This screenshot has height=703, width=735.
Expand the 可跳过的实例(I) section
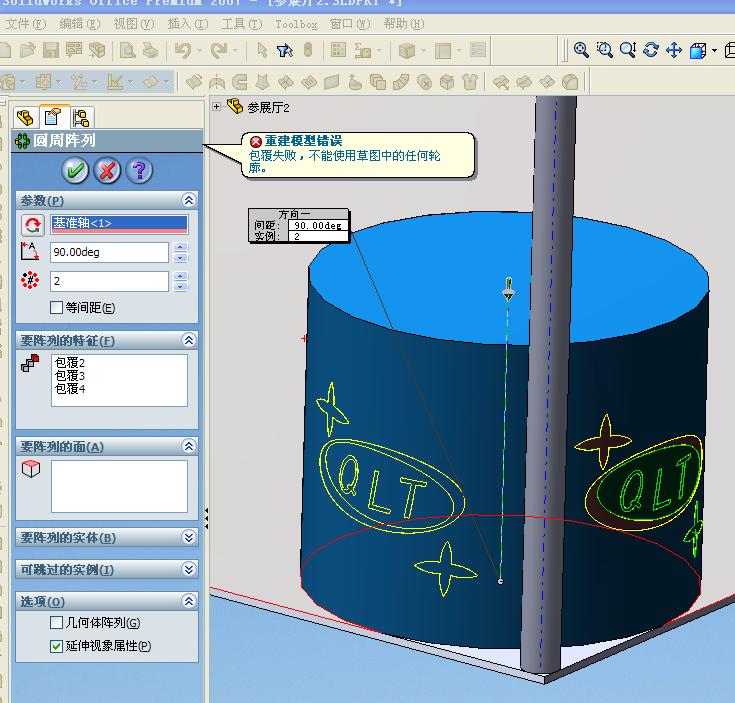[188, 569]
